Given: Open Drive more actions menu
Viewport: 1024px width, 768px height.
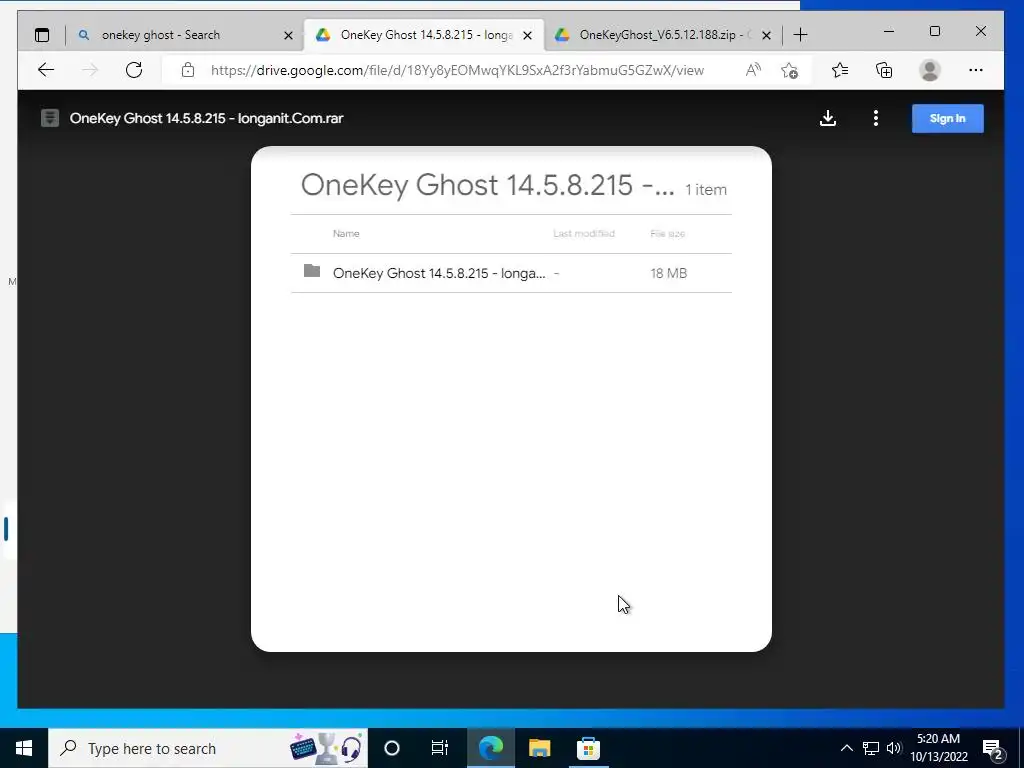Looking at the screenshot, I should point(876,118).
